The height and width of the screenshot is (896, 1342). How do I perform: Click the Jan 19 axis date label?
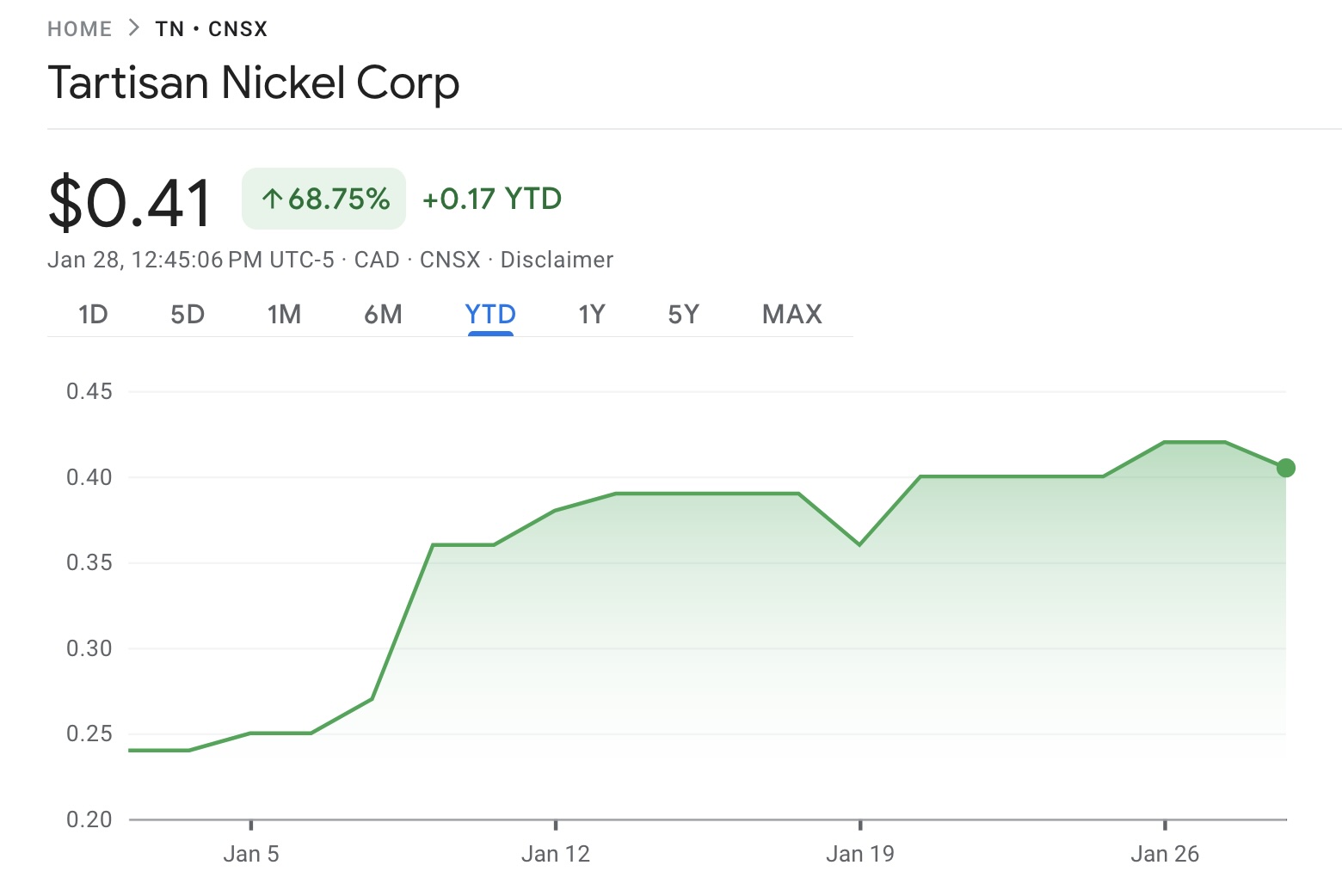click(x=860, y=854)
